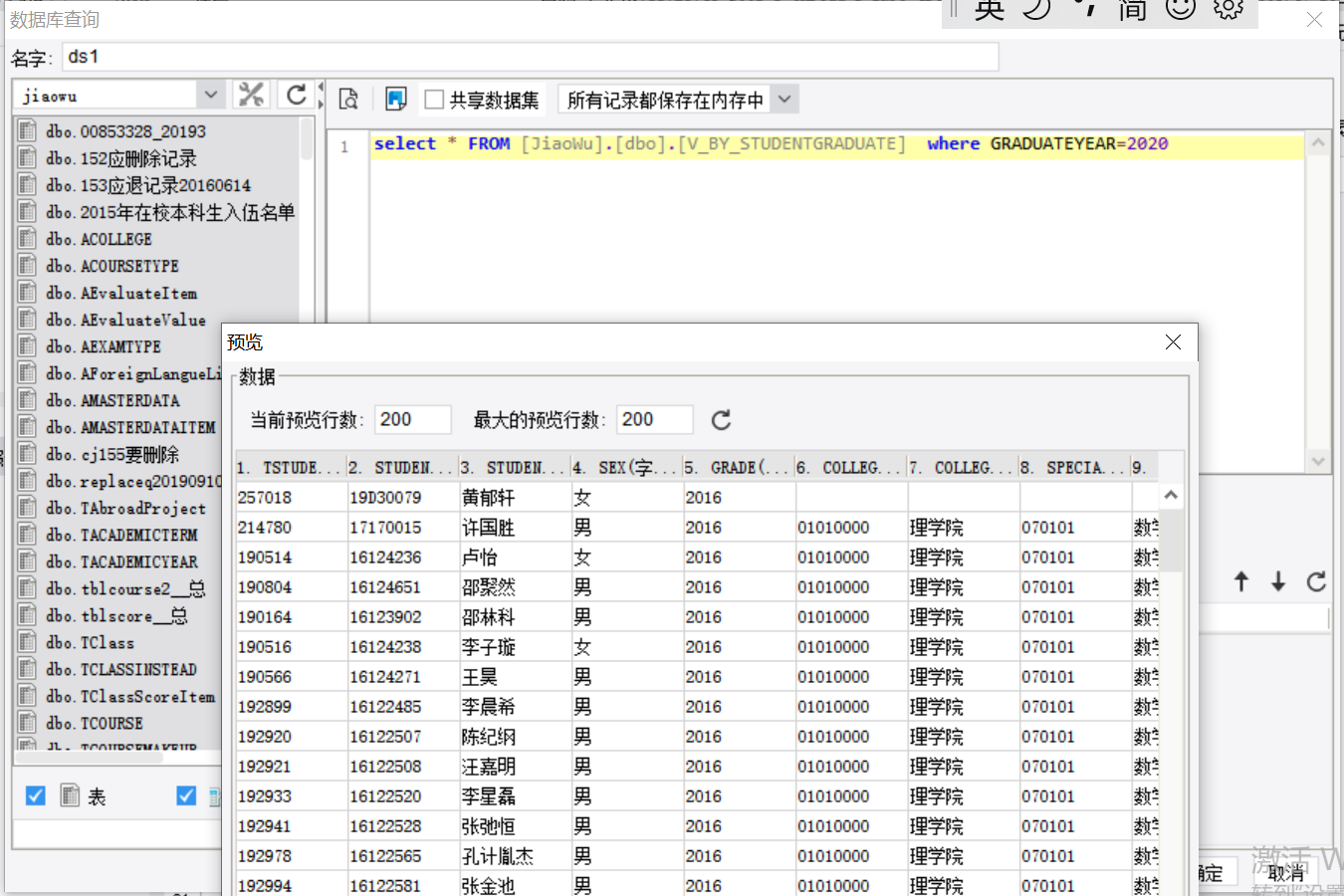Image resolution: width=1344 pixels, height=896 pixels.
Task: Select dbo.TCLASSINSTEAD table
Action: tap(121, 669)
